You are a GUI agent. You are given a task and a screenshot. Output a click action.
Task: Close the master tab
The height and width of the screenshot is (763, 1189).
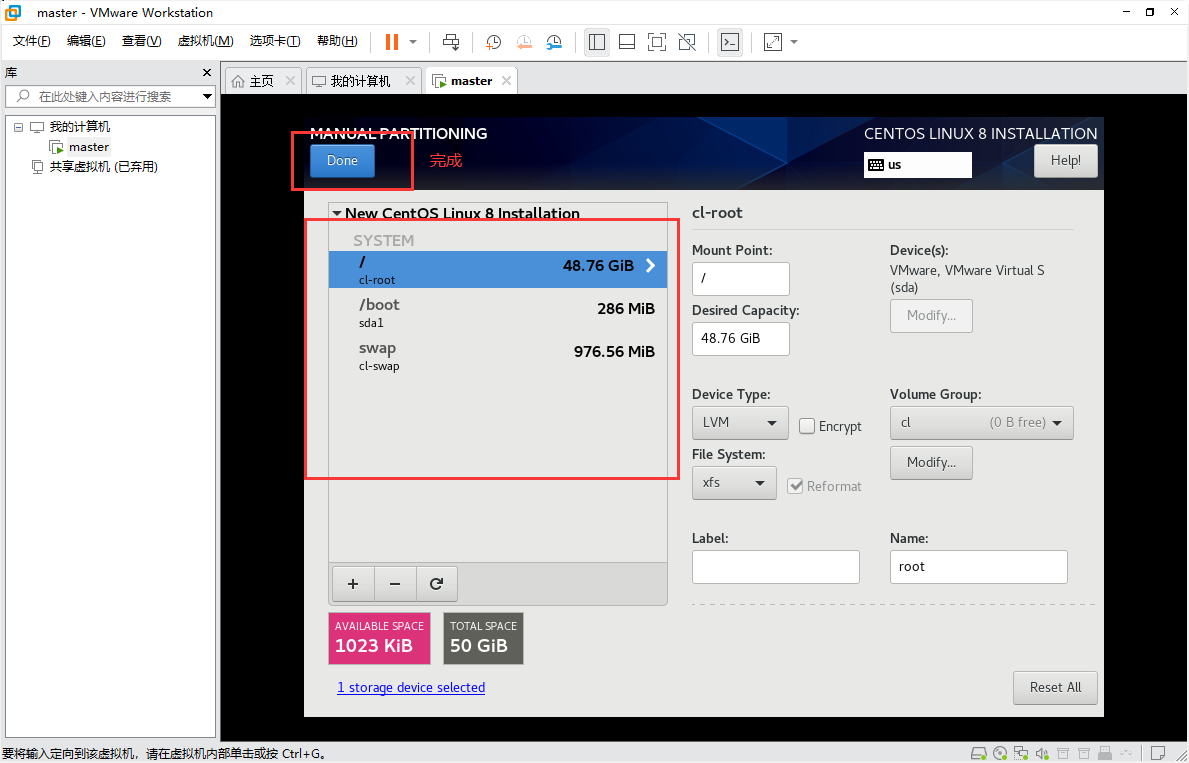(x=507, y=80)
